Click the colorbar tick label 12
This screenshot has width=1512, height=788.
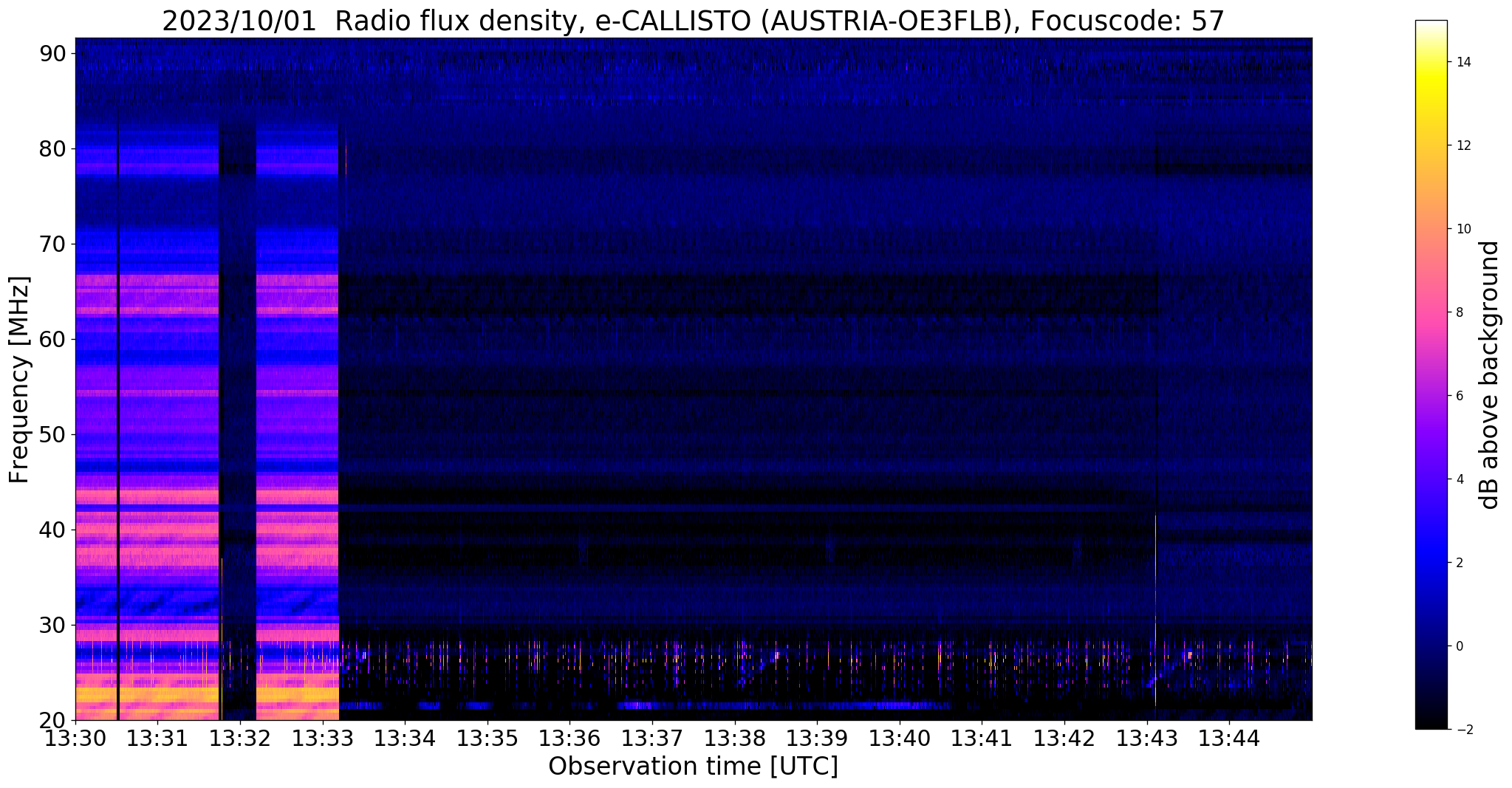pyautogui.click(x=1463, y=145)
